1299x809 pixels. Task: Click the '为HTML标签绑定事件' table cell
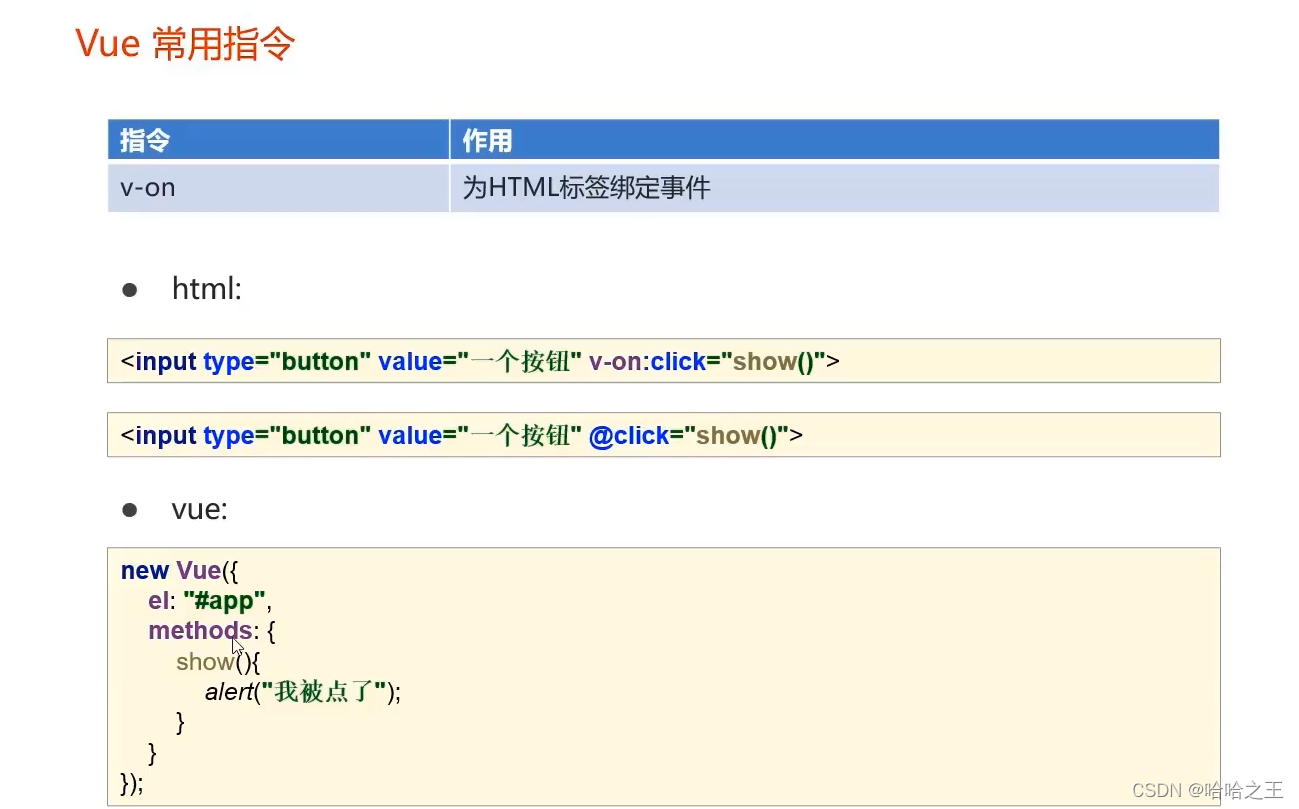[x=835, y=187]
